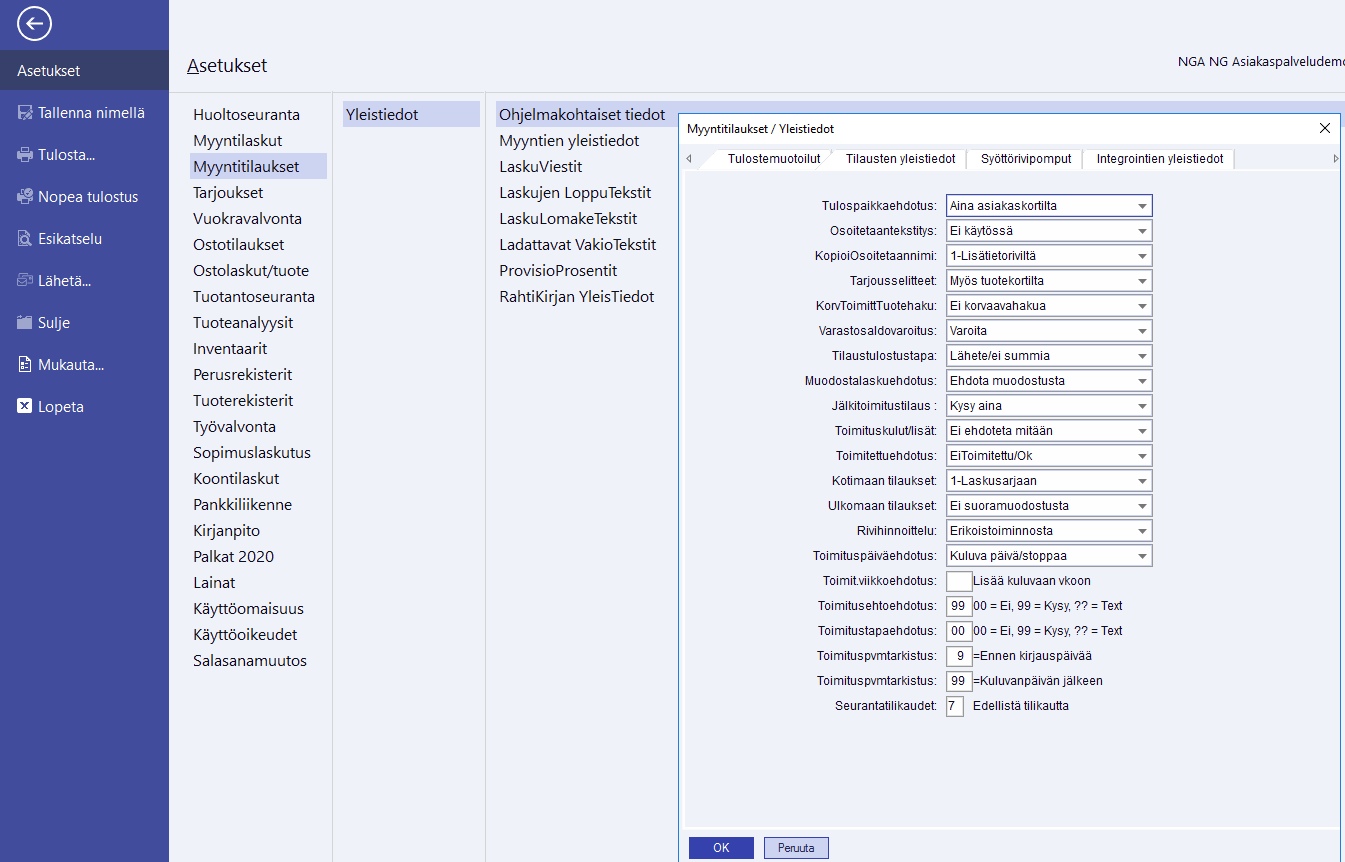Select Perusrekisterit in the settings list
The height and width of the screenshot is (862, 1345).
258,375
